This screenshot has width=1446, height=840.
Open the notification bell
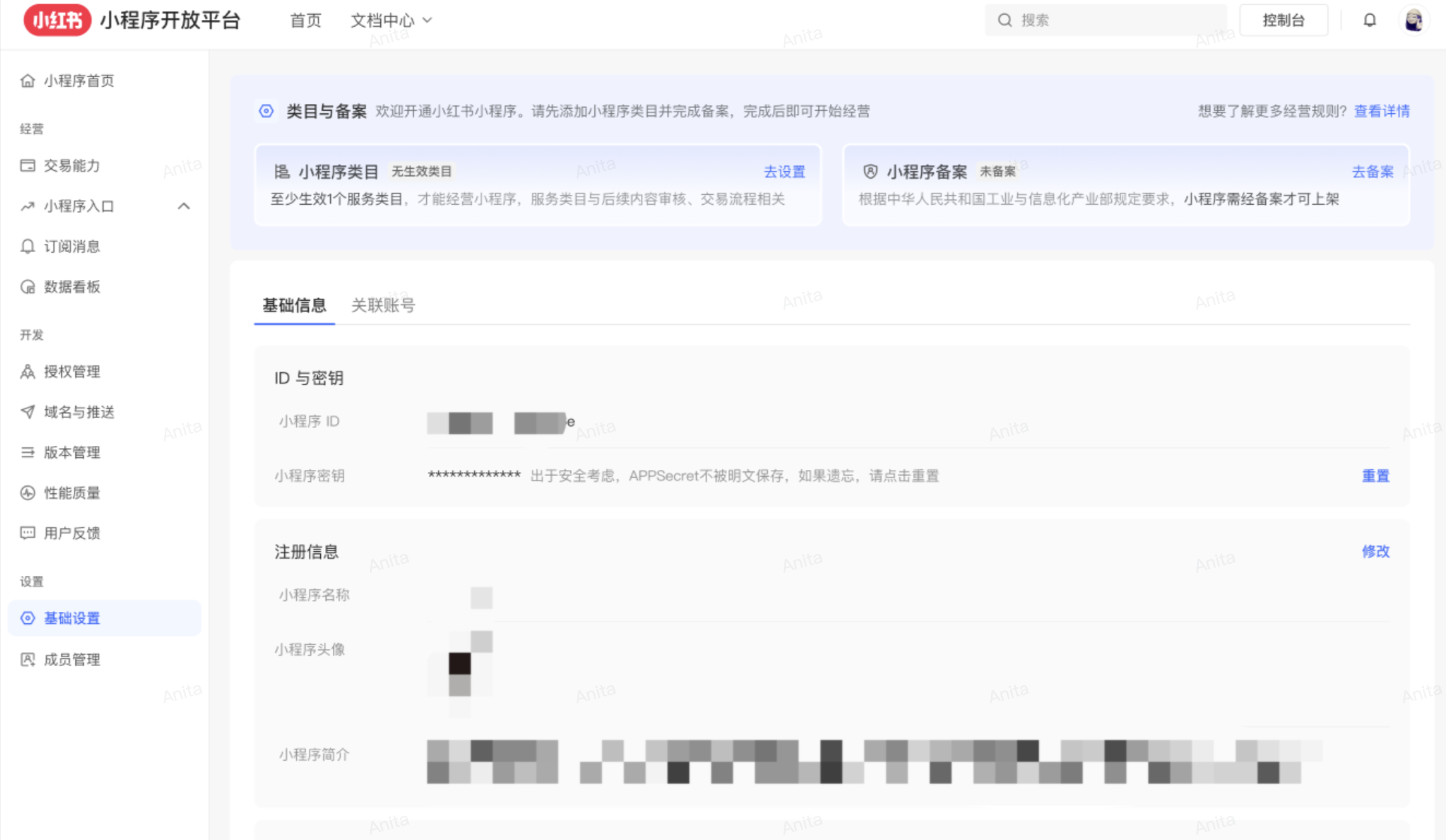pyautogui.click(x=1369, y=20)
